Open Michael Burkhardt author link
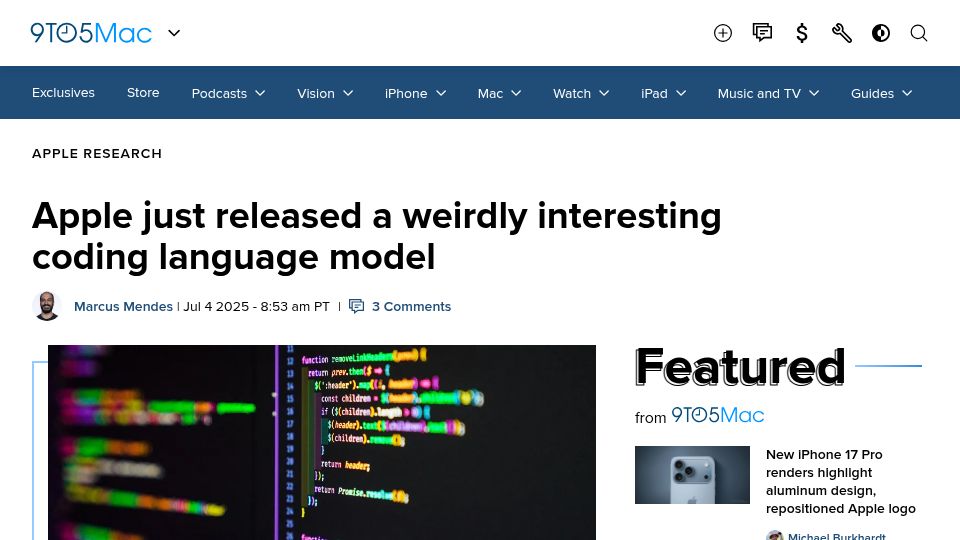This screenshot has height=540, width=960. (836, 536)
